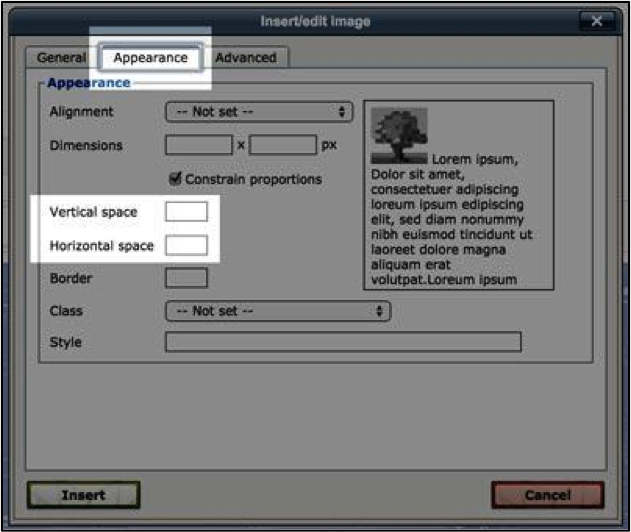Open the Class dropdown list
The height and width of the screenshot is (532, 631).
(277, 311)
